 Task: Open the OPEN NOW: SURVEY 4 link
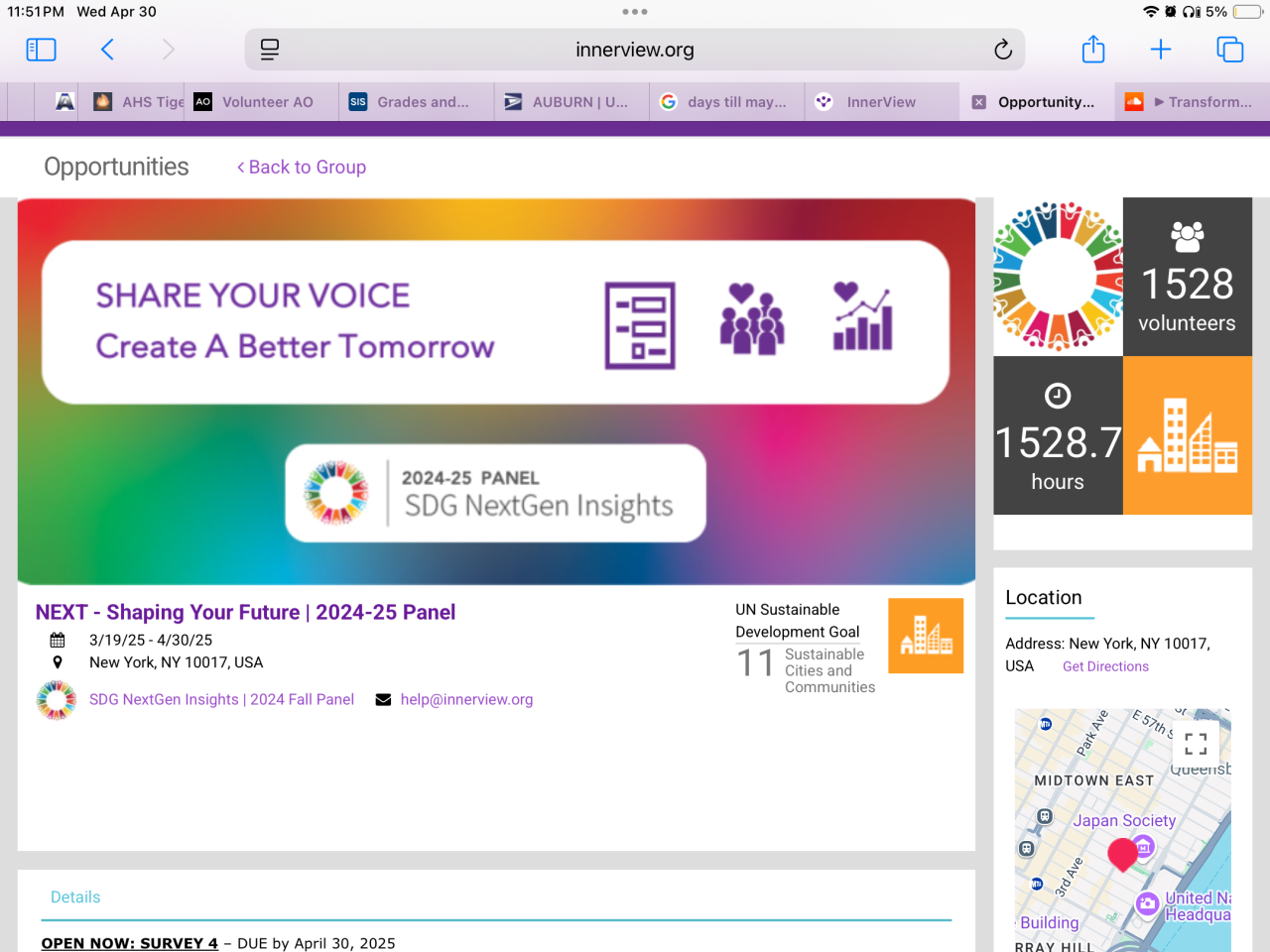click(x=130, y=943)
